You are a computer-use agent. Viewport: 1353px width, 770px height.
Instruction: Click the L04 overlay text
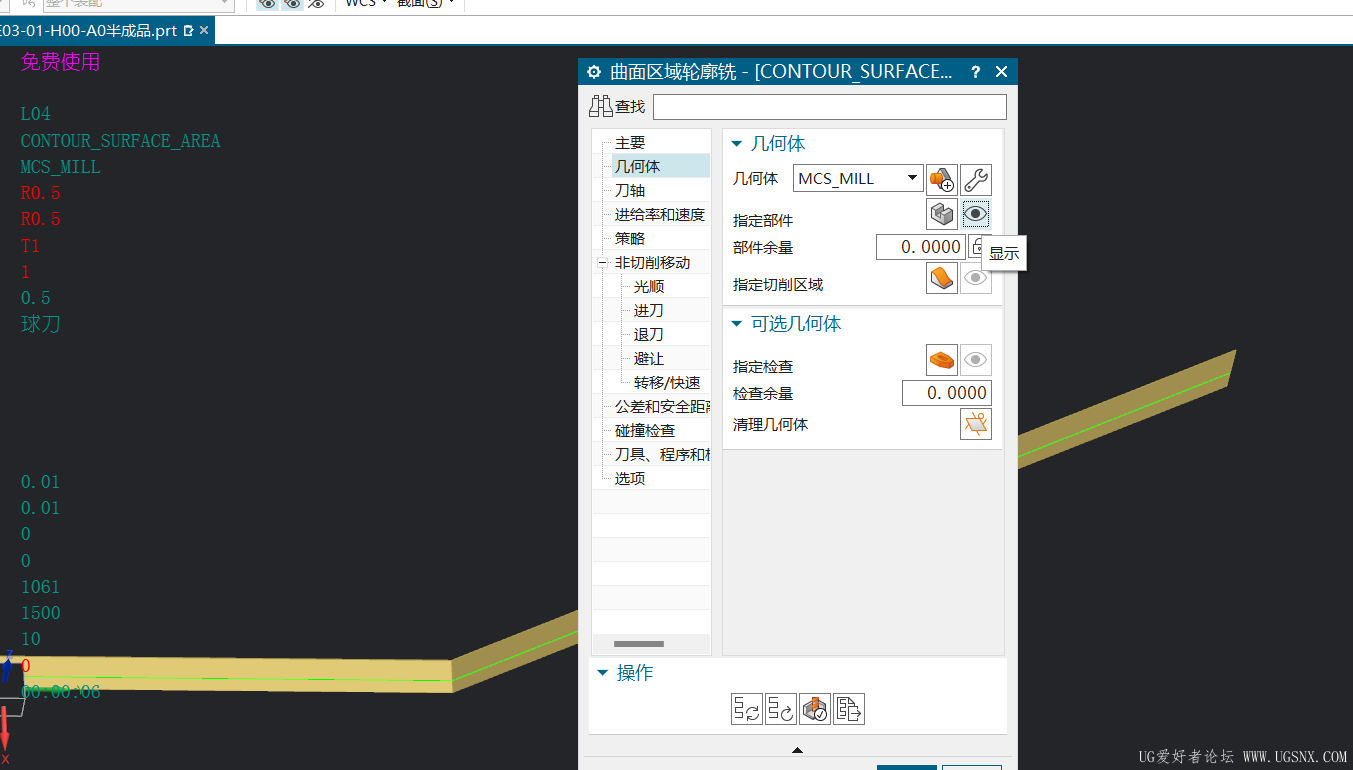[35, 114]
